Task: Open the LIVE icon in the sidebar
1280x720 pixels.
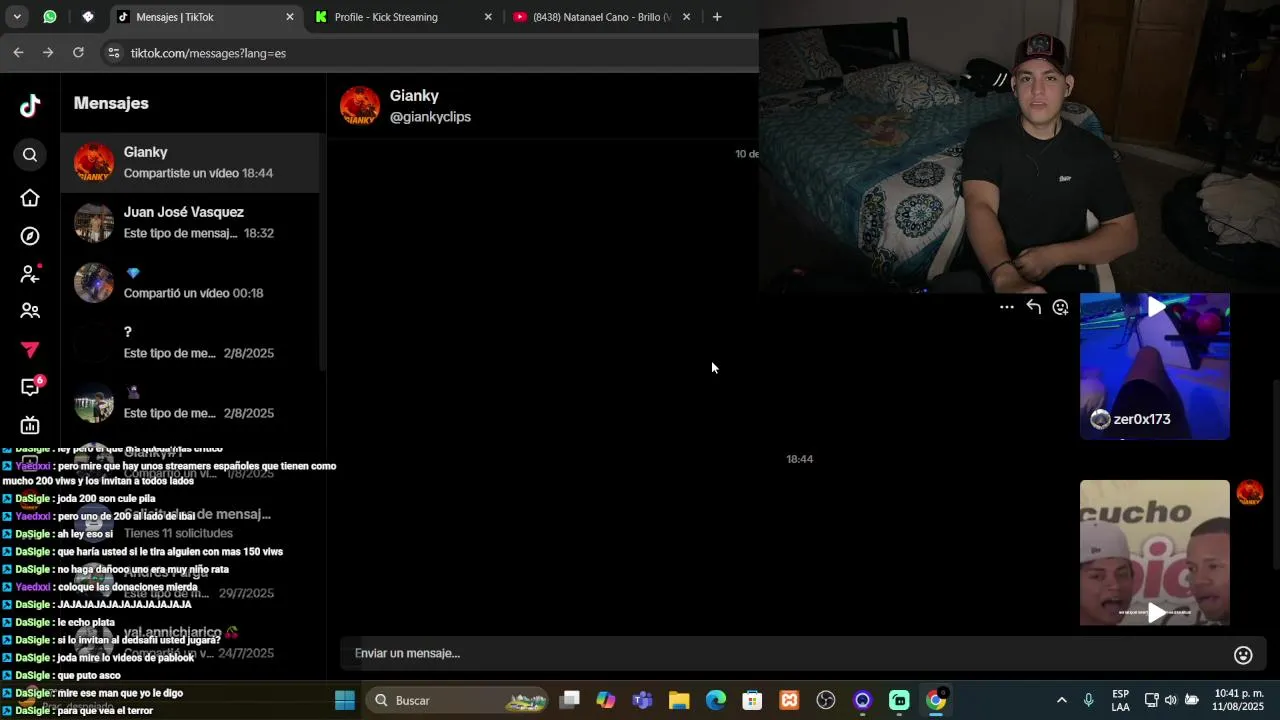Action: [x=30, y=425]
